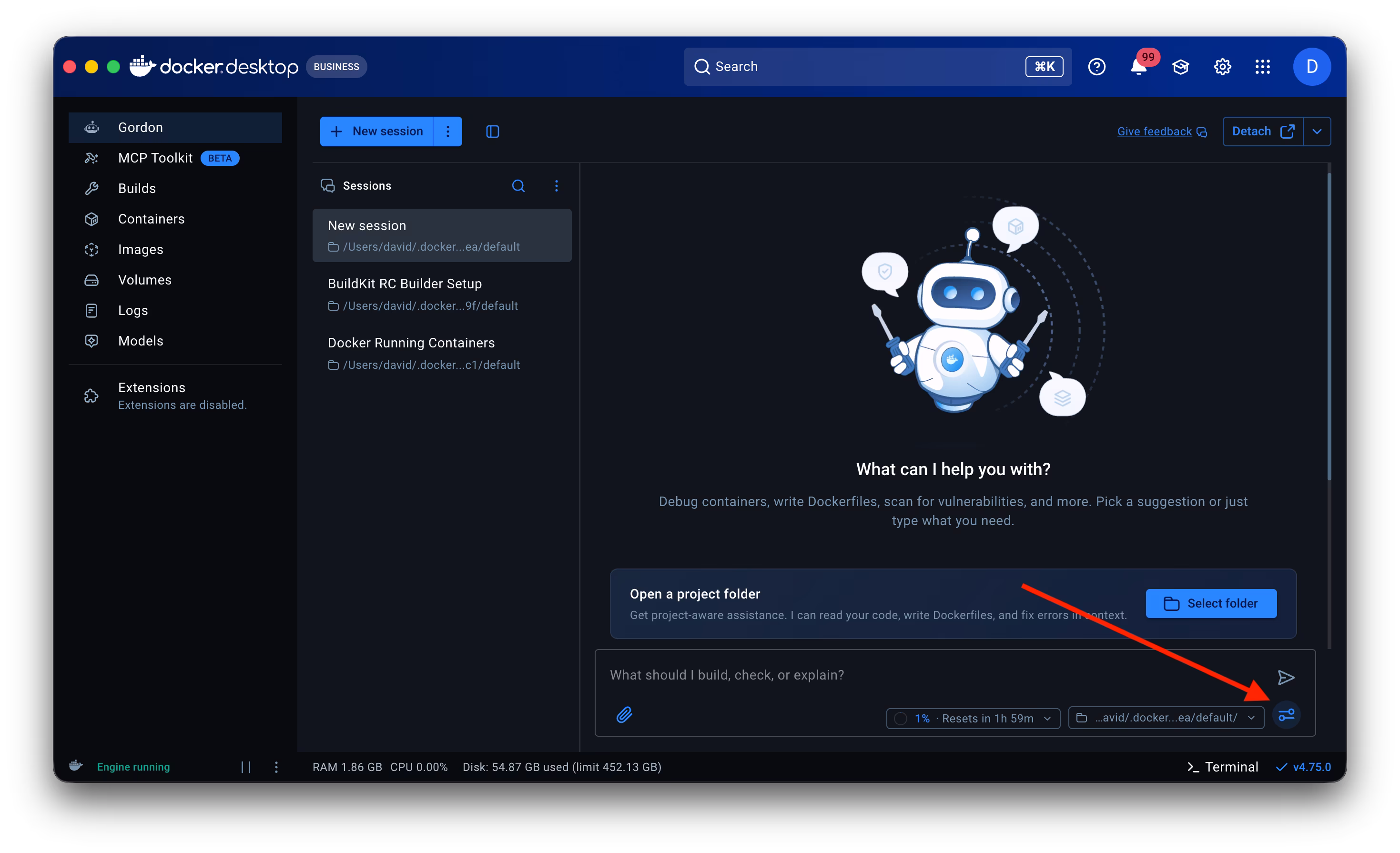The width and height of the screenshot is (1400, 853).
Task: Click the Containers cube icon
Action: point(91,219)
